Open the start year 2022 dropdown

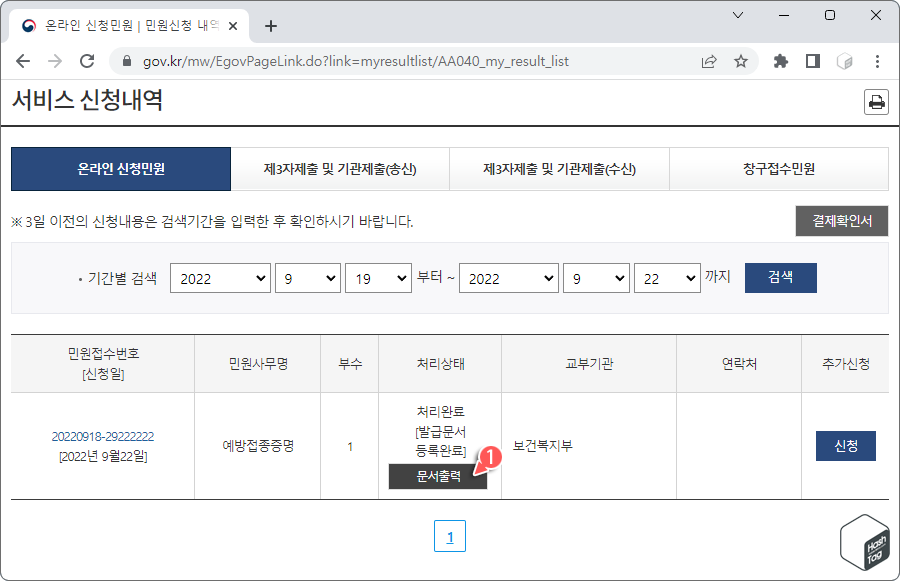[x=220, y=278]
